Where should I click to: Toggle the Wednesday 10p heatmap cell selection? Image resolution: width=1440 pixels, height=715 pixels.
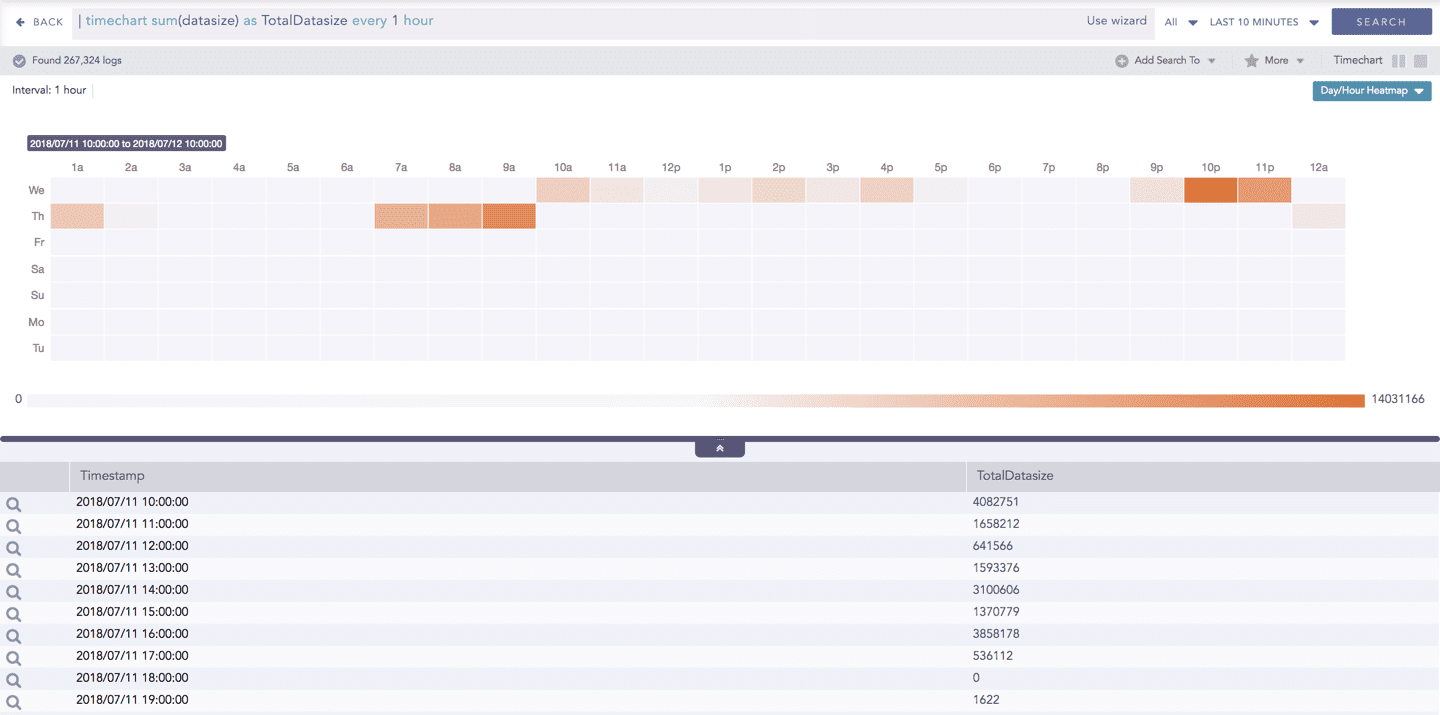click(1211, 189)
